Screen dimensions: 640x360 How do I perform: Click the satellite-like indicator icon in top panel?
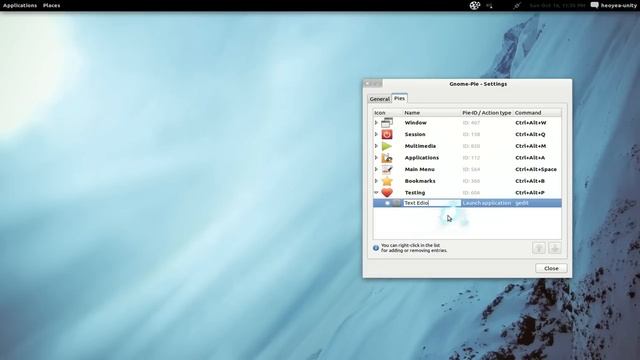pyautogui.click(x=517, y=5)
